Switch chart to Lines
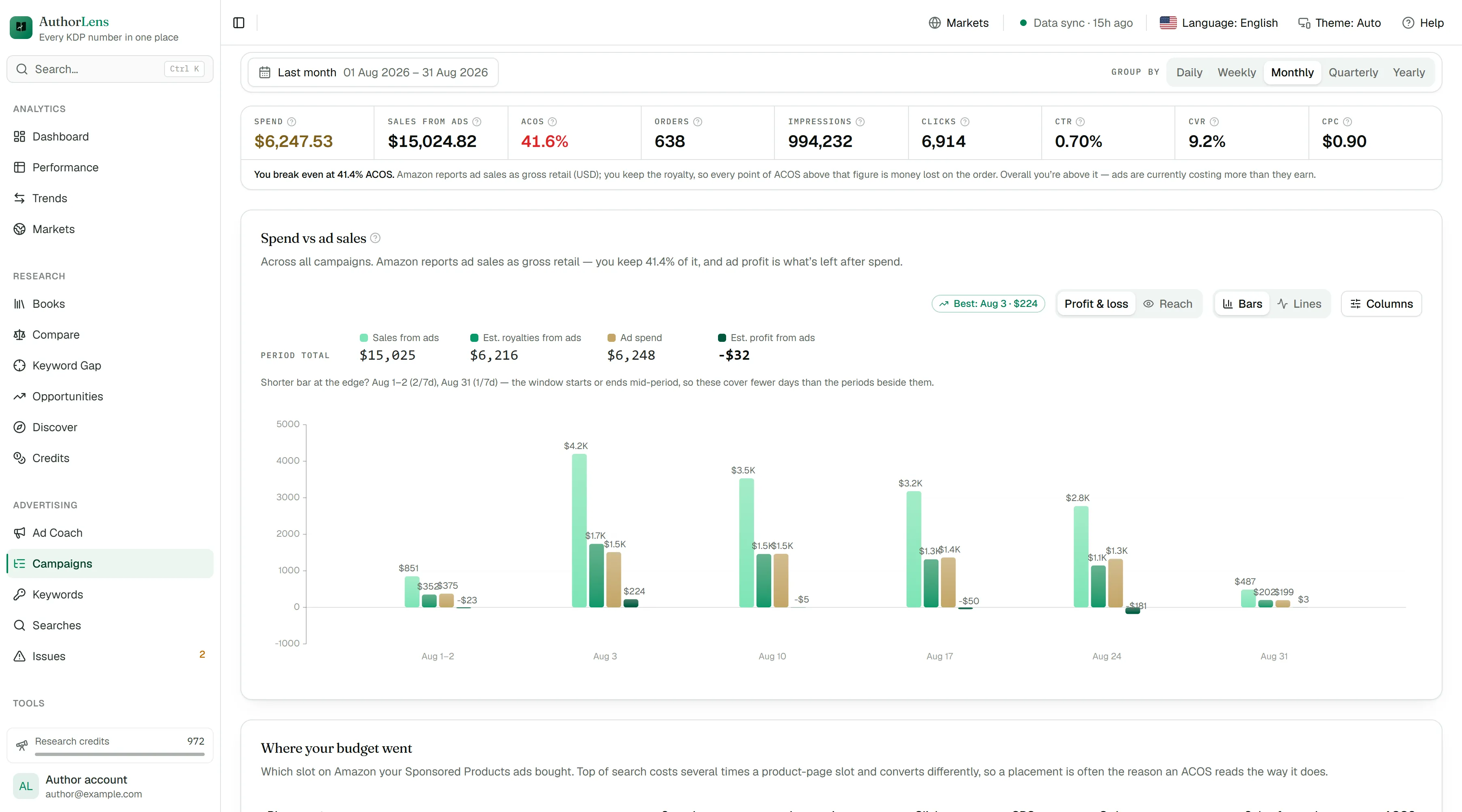The height and width of the screenshot is (812, 1462). 1299,304
